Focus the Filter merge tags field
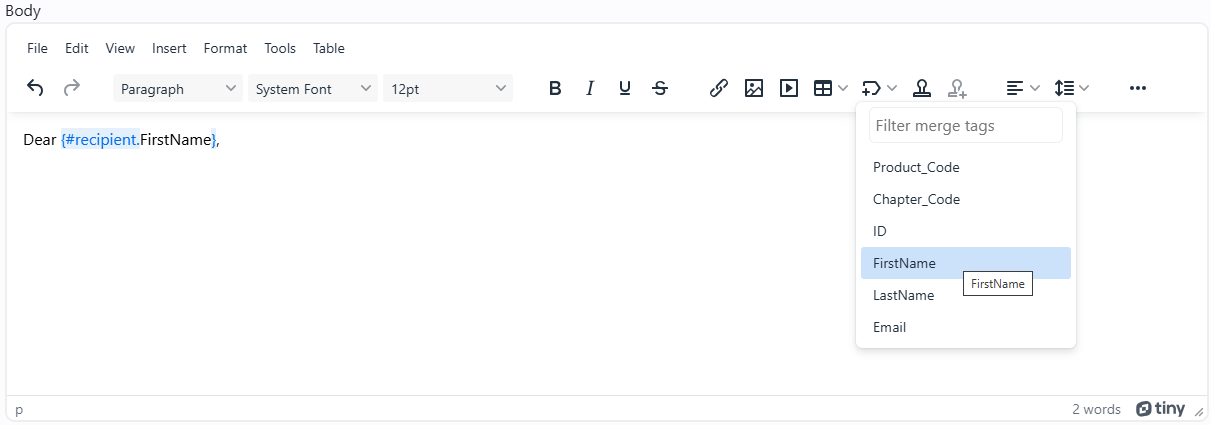The image size is (1211, 425). [966, 126]
